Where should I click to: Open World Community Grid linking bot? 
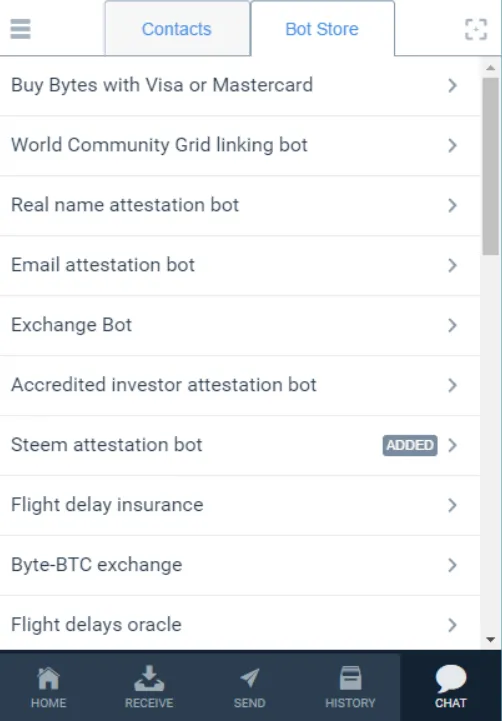[x=240, y=145]
